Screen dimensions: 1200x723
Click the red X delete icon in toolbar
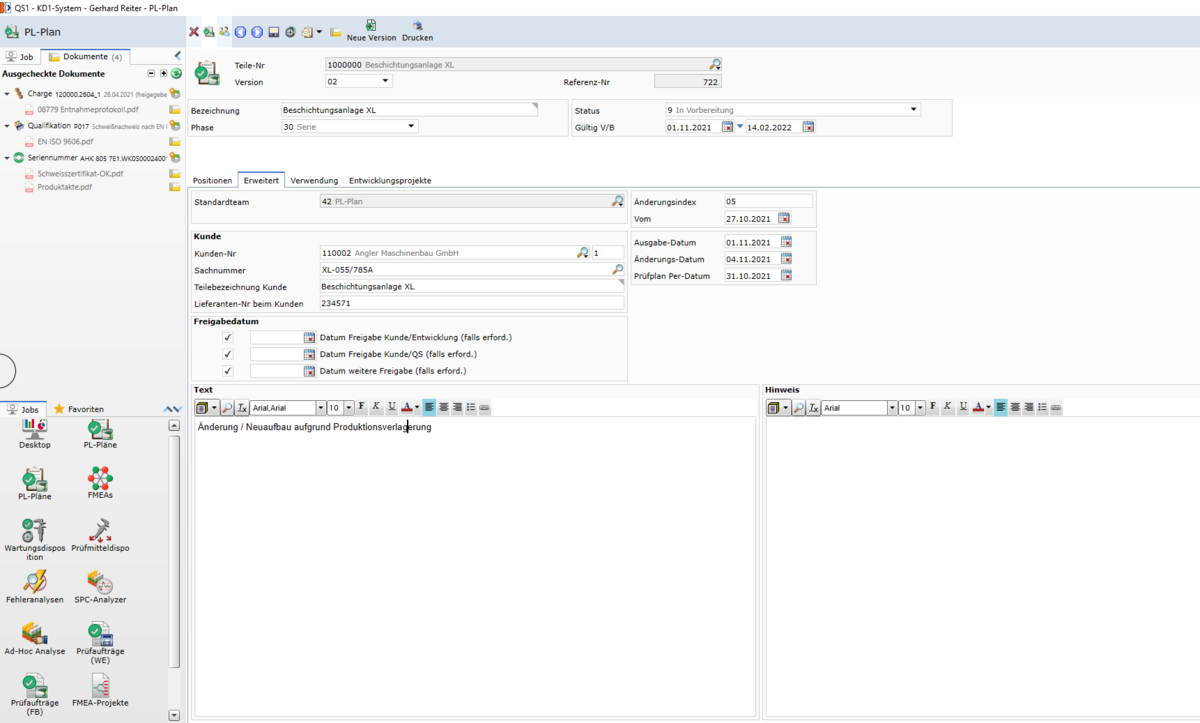coord(194,32)
